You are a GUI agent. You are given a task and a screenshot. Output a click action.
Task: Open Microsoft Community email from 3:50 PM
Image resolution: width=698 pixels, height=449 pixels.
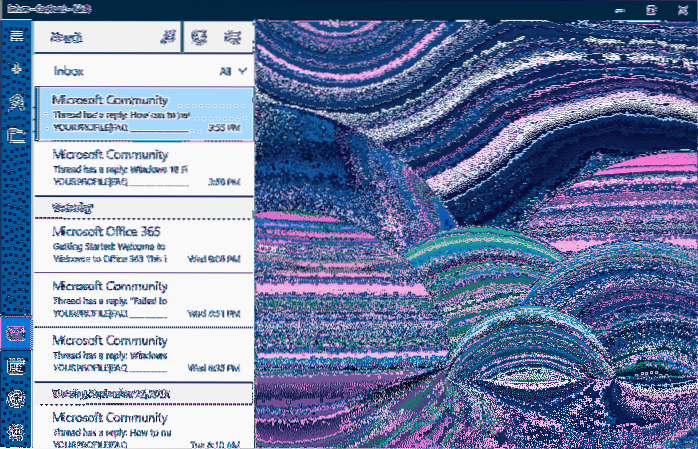coord(144,169)
